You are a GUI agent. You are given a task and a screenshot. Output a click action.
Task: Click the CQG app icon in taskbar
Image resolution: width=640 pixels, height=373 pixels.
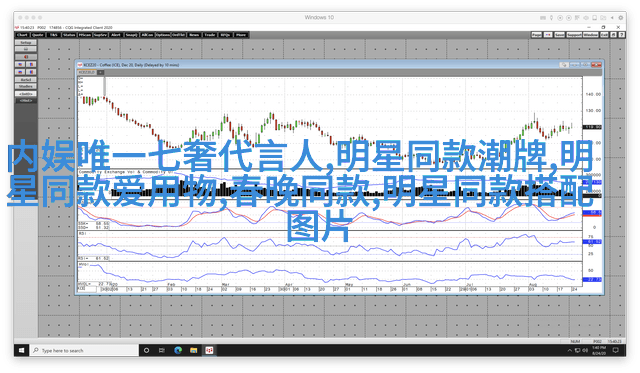point(209,350)
